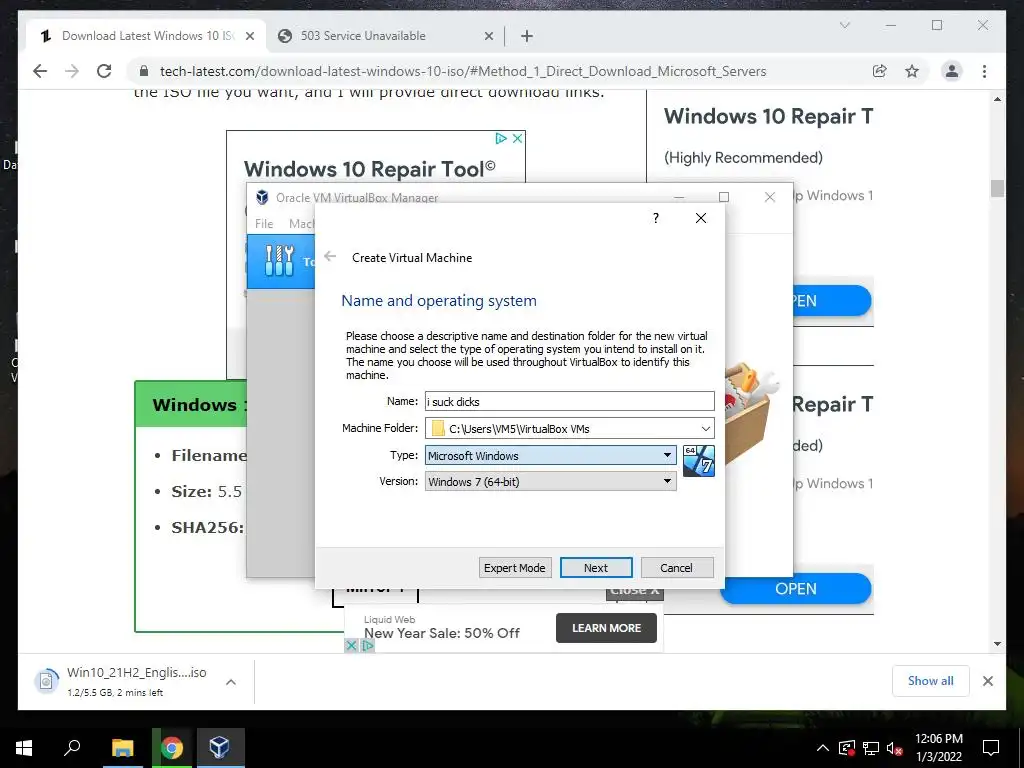Viewport: 1024px width, 768px height.
Task: Click the site lock icon in address bar
Action: tap(145, 71)
